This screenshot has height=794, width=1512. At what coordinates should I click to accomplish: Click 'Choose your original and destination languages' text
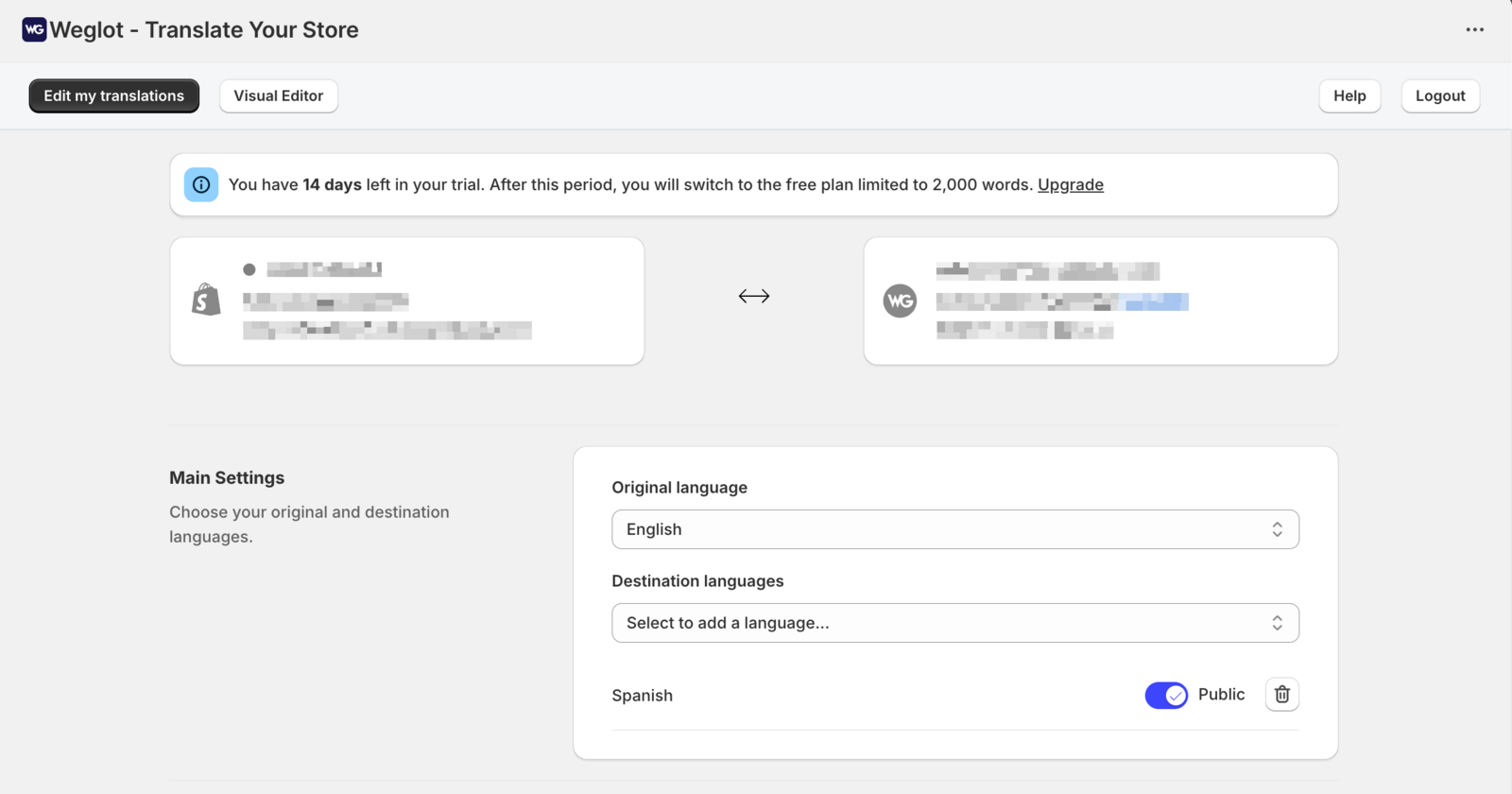click(309, 525)
